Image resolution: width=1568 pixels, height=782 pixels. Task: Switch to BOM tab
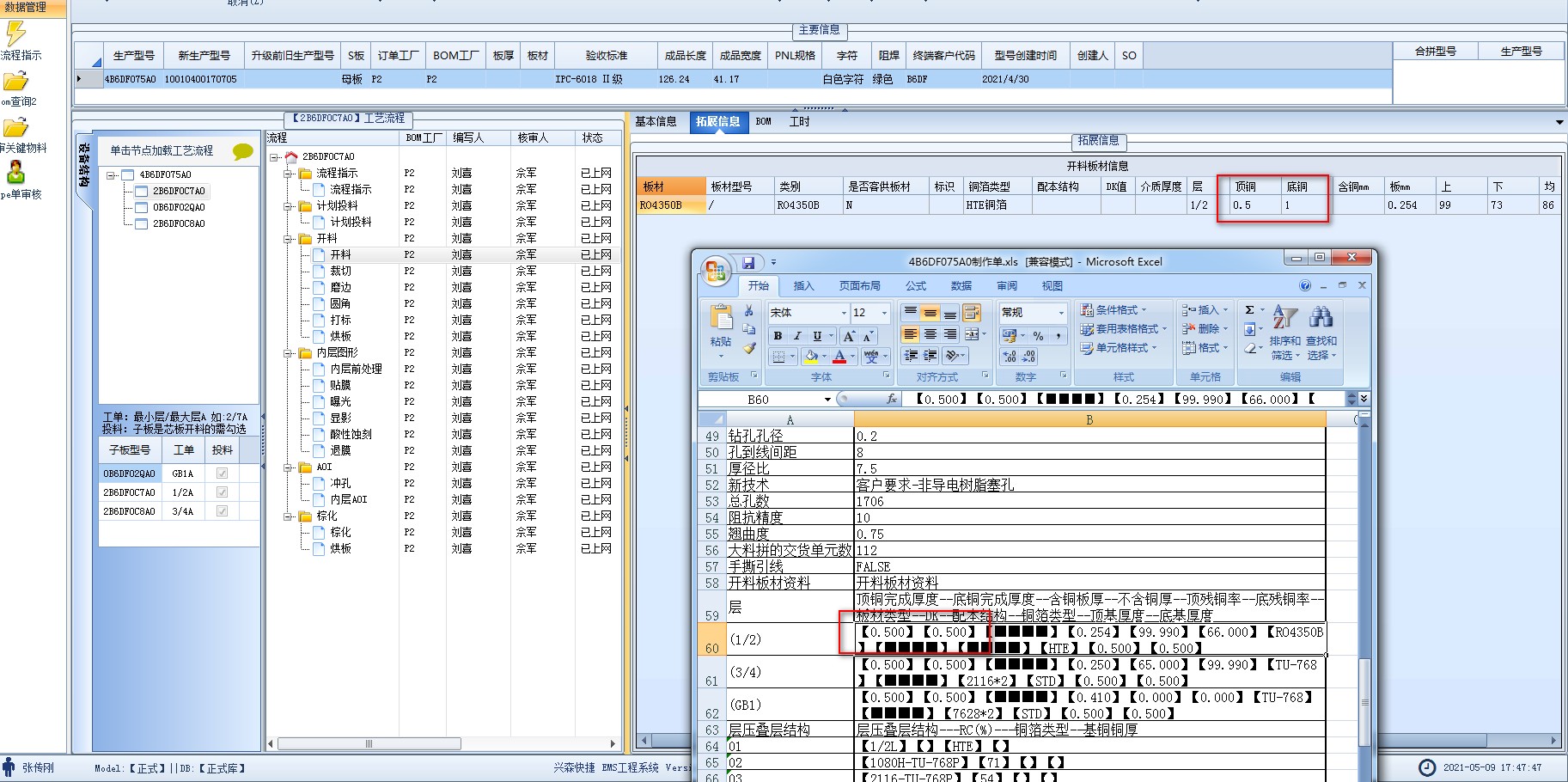tap(764, 122)
